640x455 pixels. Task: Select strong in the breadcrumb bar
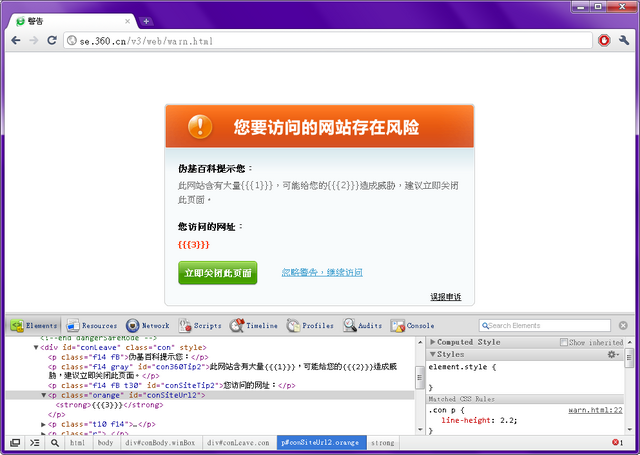point(383,442)
